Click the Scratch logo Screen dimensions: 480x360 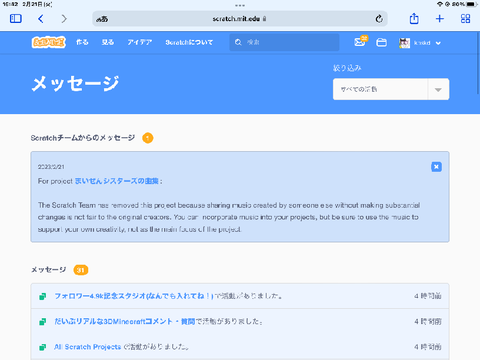tap(49, 42)
